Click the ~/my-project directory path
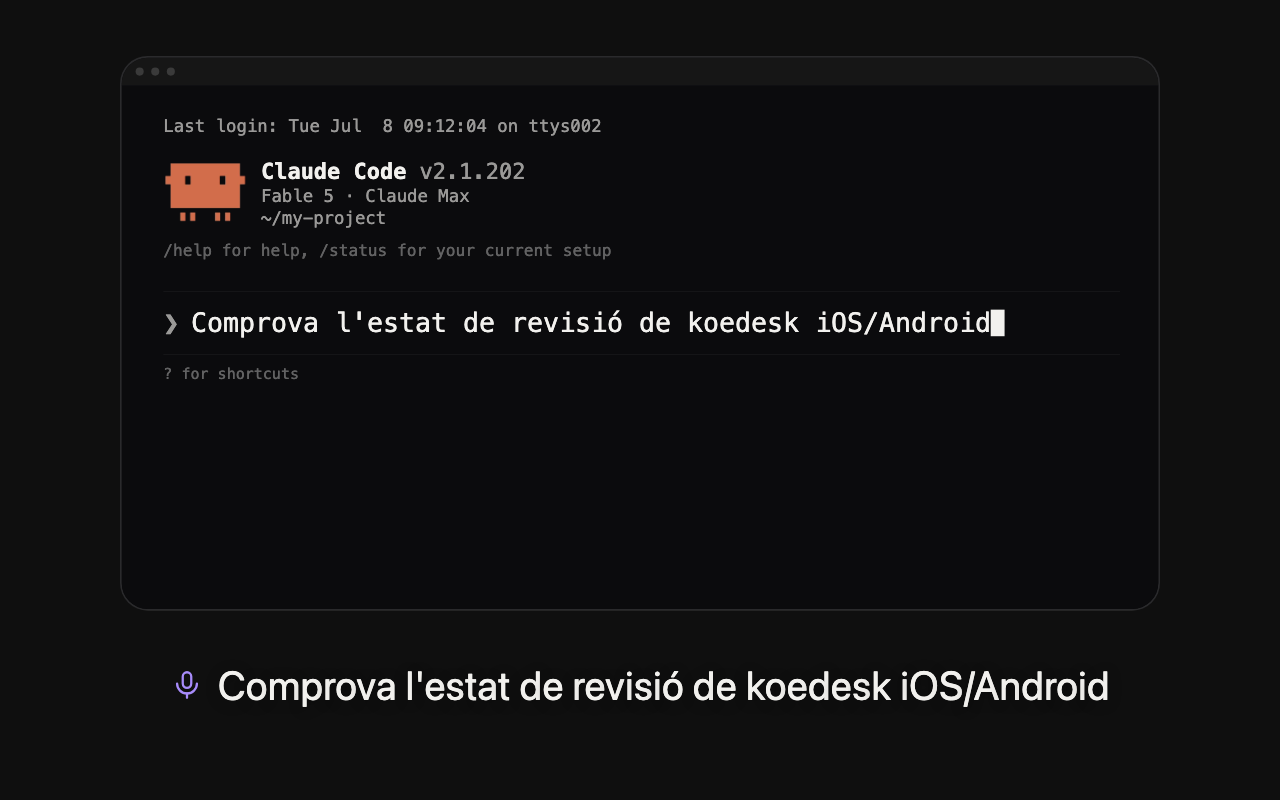1280x800 pixels. [323, 218]
